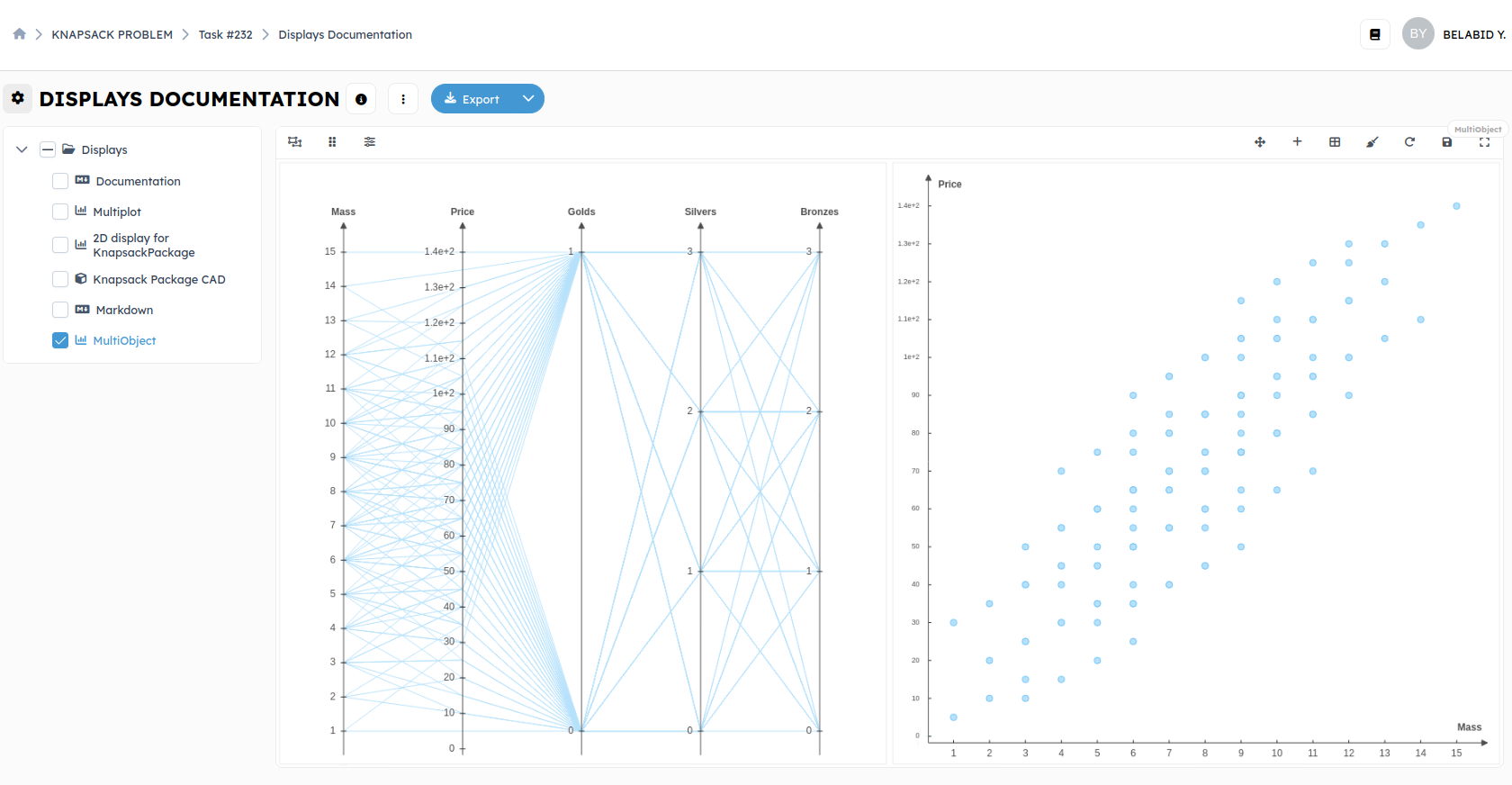The height and width of the screenshot is (785, 1512).
Task: Click the Displays folder label
Action: pos(104,149)
